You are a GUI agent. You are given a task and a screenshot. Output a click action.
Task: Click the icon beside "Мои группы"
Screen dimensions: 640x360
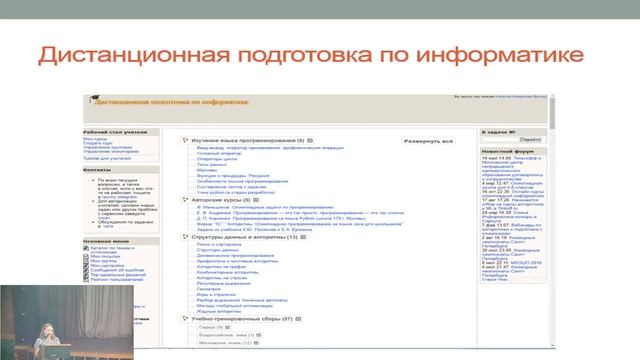click(86, 261)
